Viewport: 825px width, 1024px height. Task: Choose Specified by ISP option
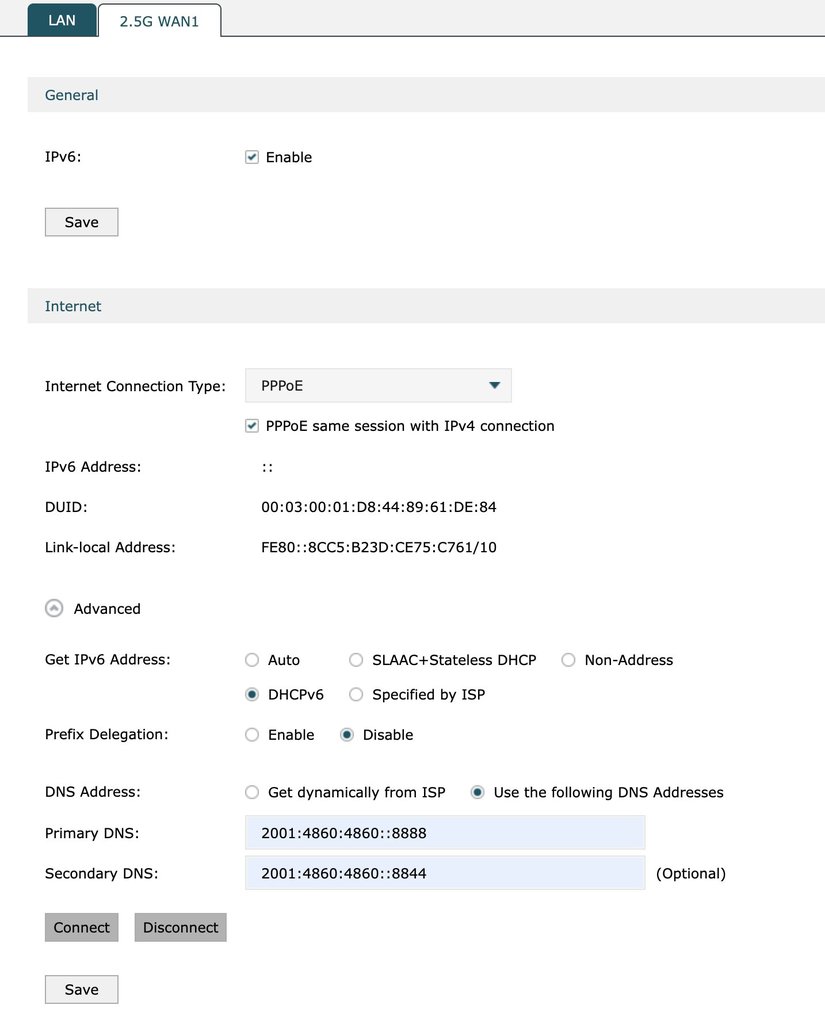pyautogui.click(x=356, y=694)
